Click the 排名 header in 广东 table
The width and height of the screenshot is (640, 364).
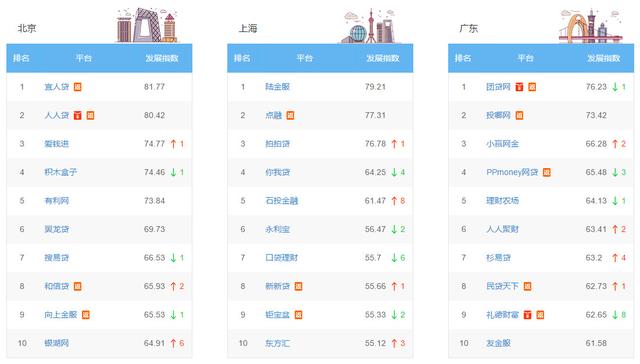click(x=463, y=58)
